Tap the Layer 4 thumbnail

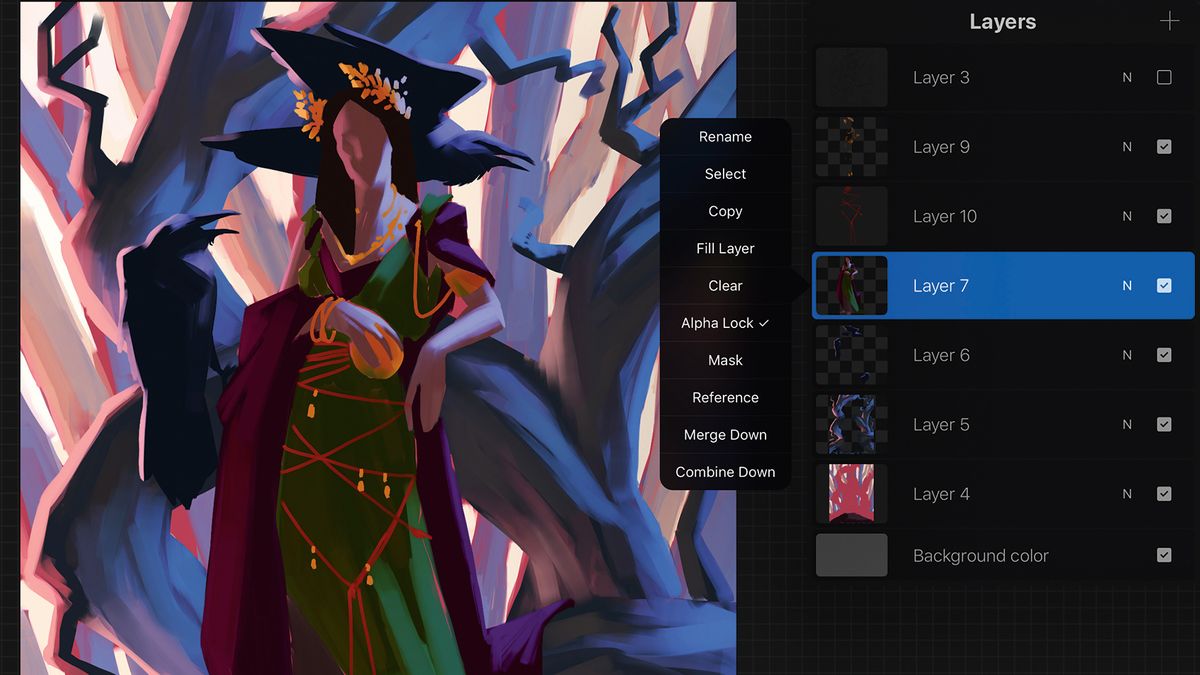tap(851, 493)
